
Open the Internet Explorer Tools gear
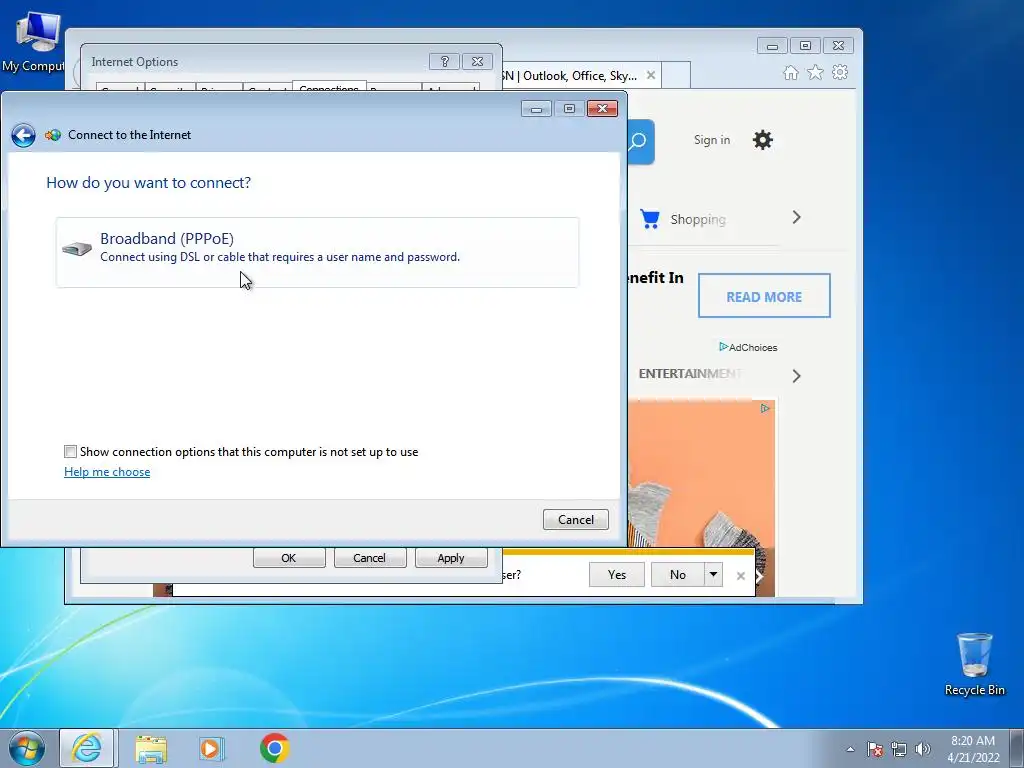840,72
